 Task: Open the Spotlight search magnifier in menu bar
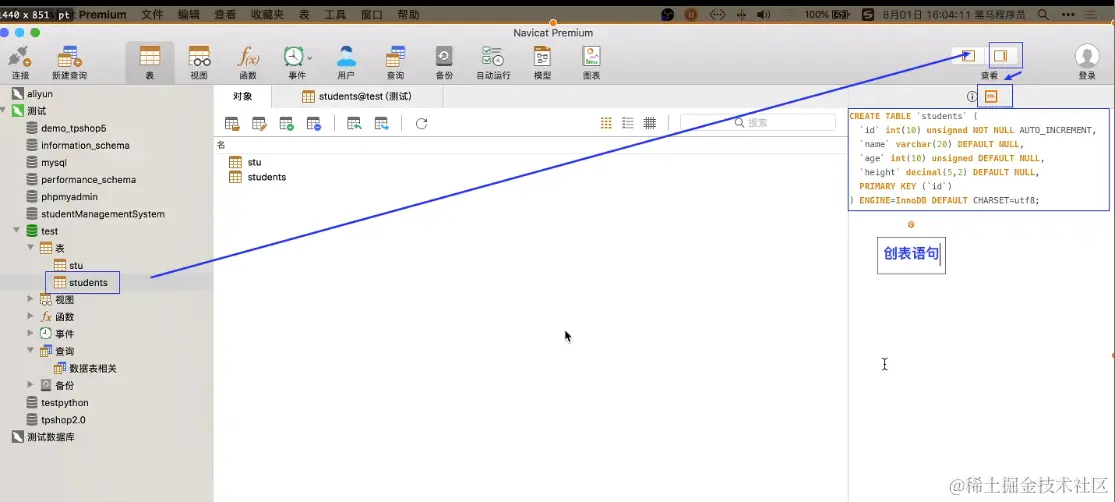pos(1043,14)
